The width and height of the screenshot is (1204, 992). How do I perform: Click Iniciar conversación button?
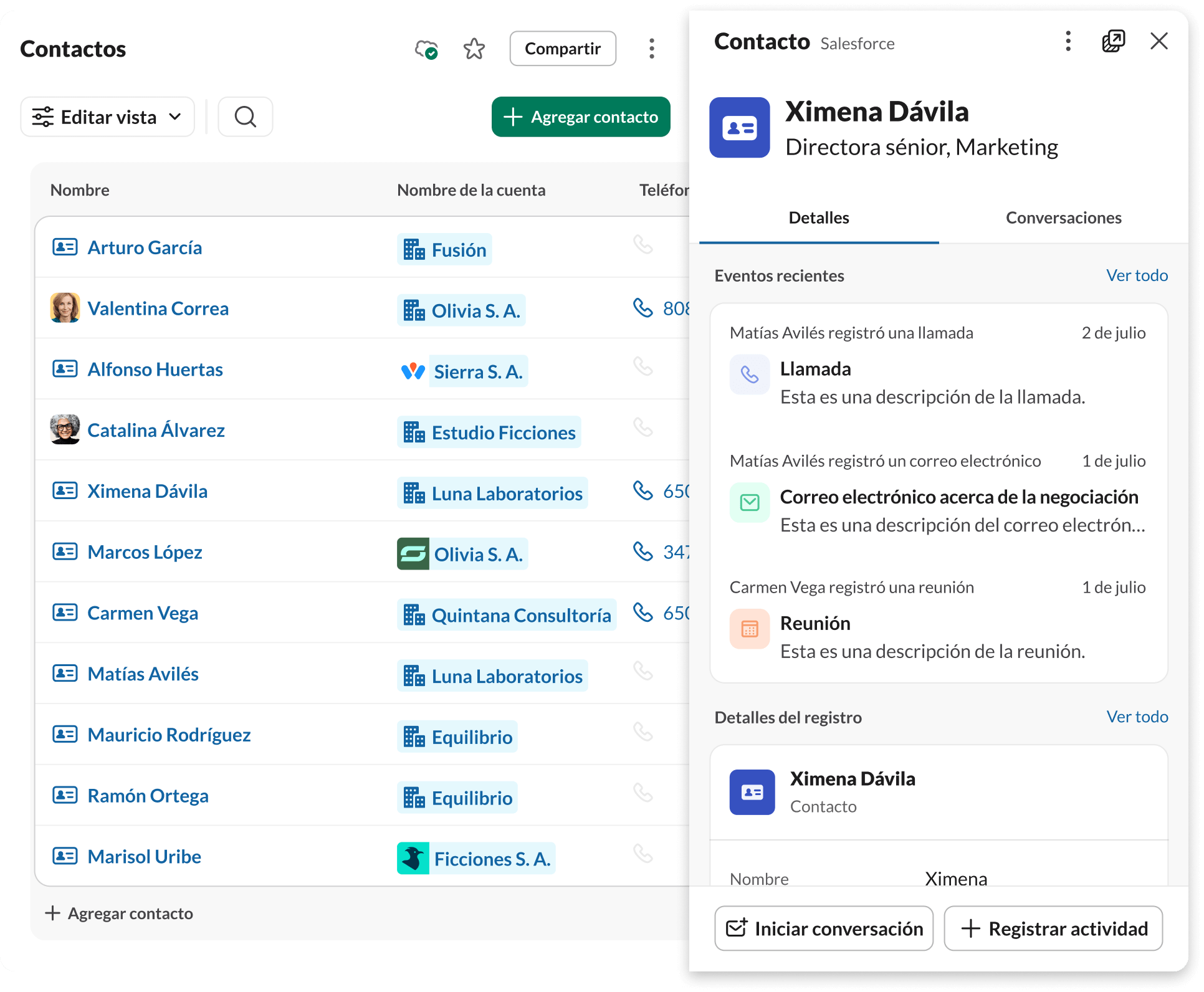823,928
